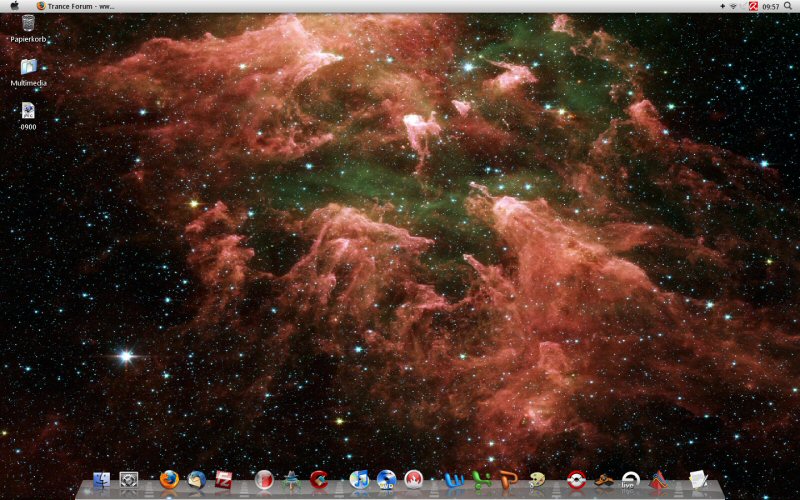The width and height of the screenshot is (800, 500).
Task: Click the clock showing 09:57
Action: click(x=770, y=6)
